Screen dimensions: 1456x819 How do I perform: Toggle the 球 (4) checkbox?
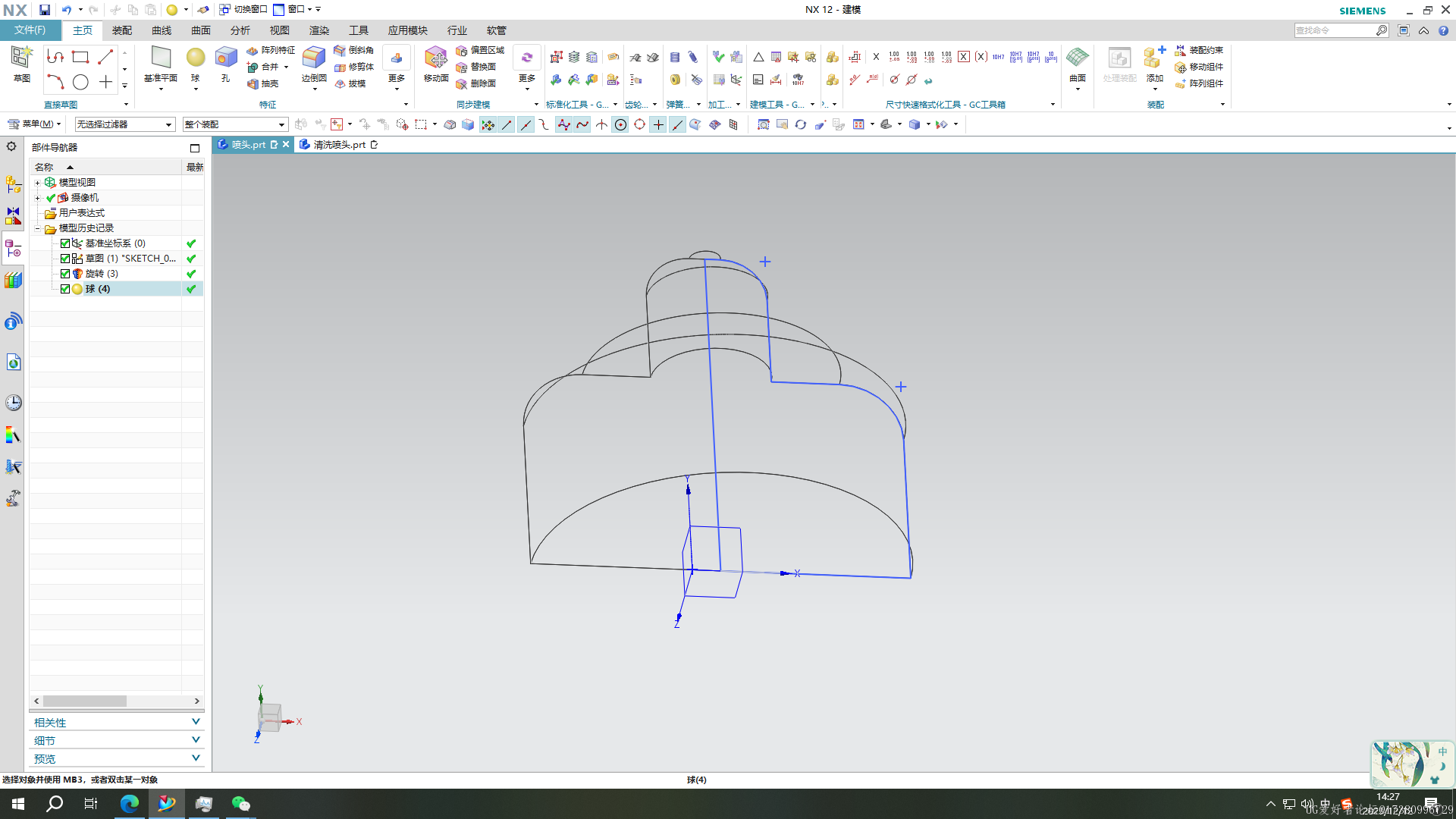pos(65,289)
